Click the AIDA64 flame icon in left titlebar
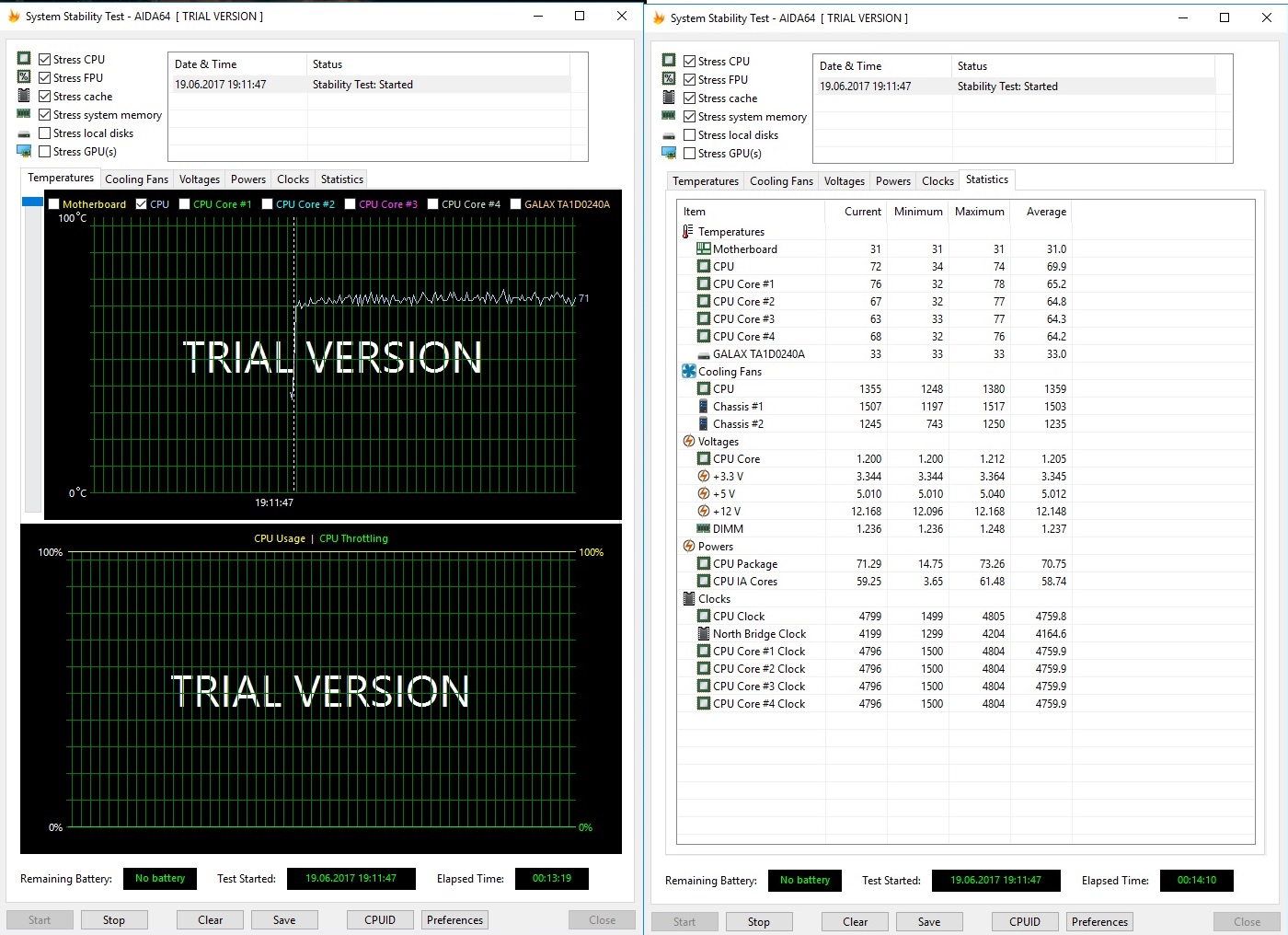Image resolution: width=1288 pixels, height=935 pixels. [x=14, y=17]
